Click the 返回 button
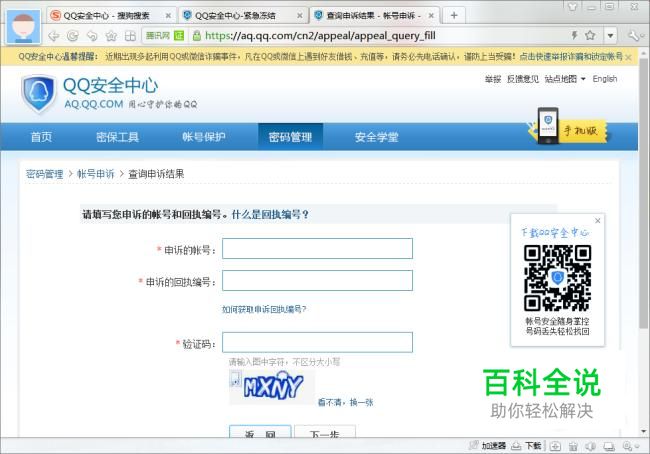Viewport: 650px width, 454px height. pos(260,432)
